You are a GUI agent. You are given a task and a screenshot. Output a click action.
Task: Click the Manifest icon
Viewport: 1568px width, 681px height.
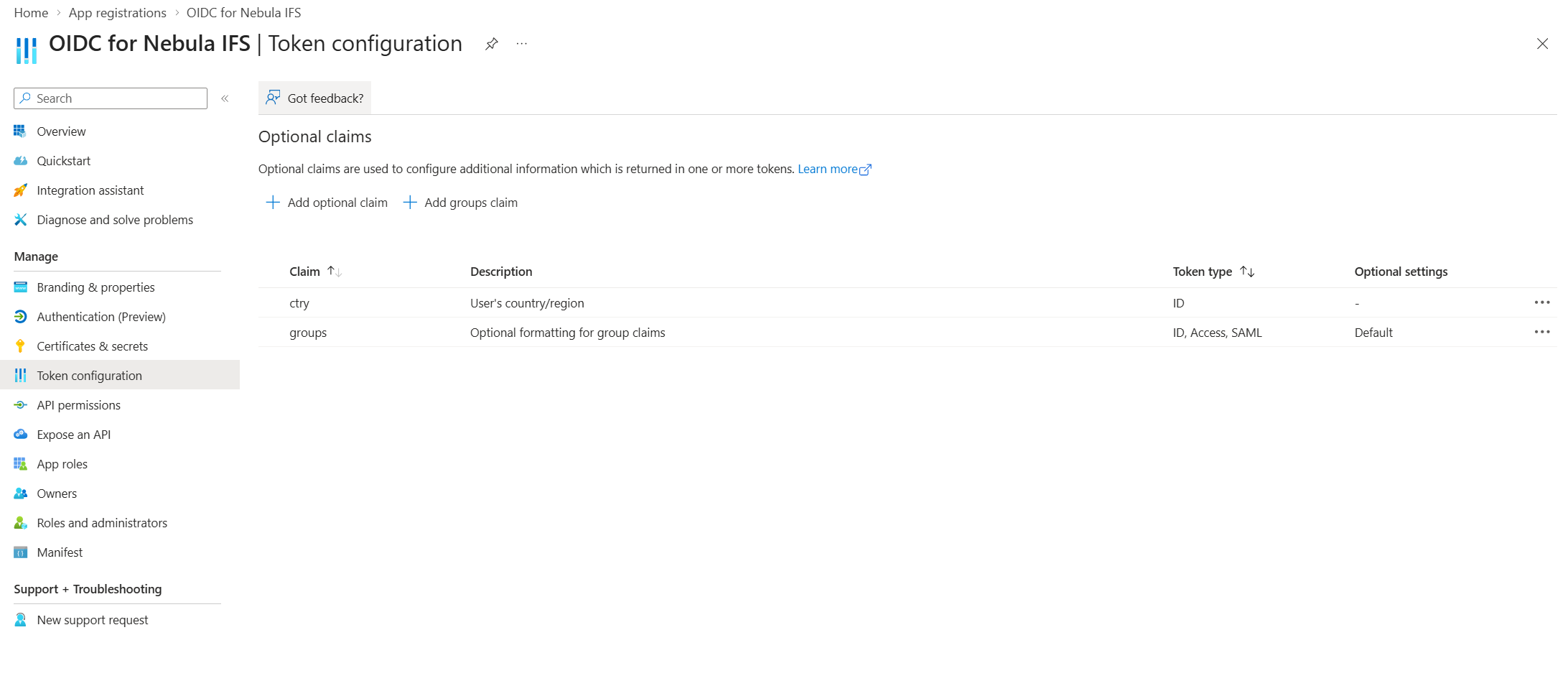click(x=20, y=552)
